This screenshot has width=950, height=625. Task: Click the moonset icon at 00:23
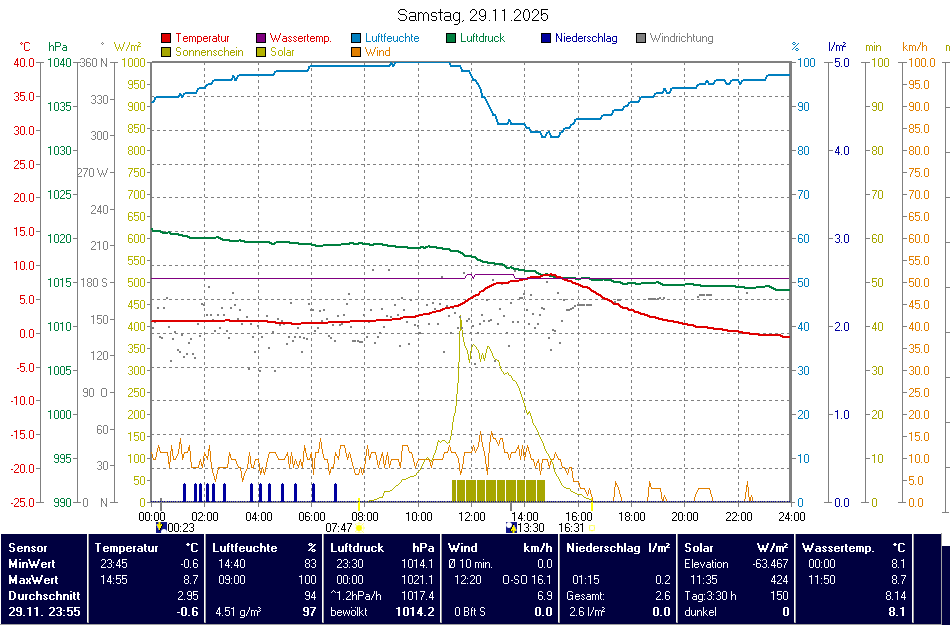point(161,527)
